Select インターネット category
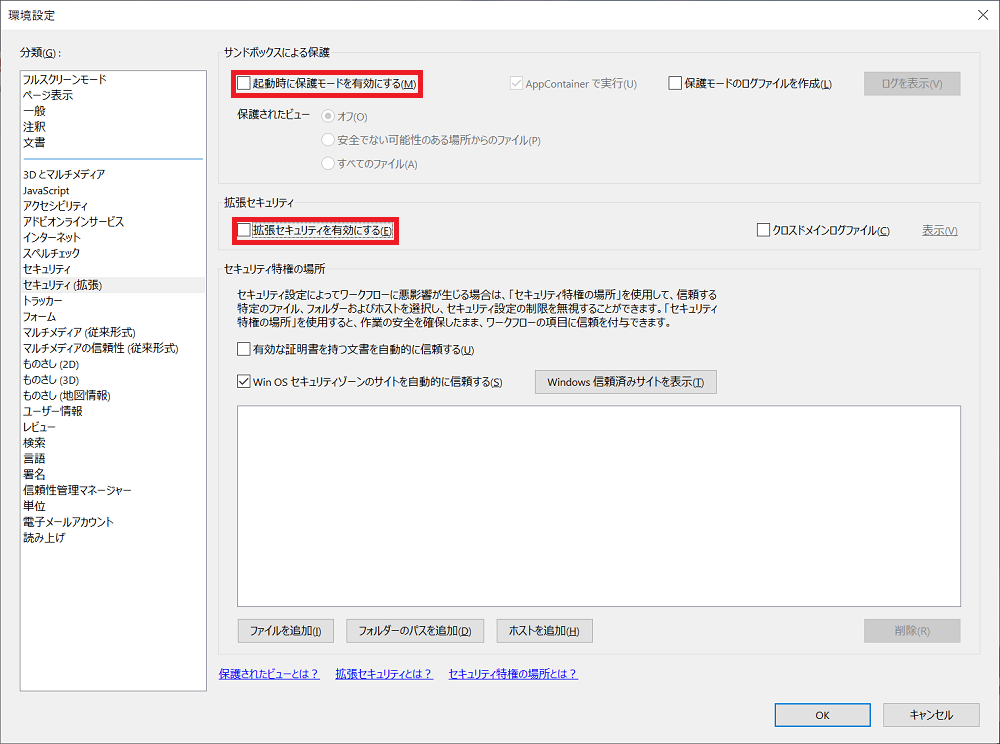The width and height of the screenshot is (1000, 744). (52, 237)
